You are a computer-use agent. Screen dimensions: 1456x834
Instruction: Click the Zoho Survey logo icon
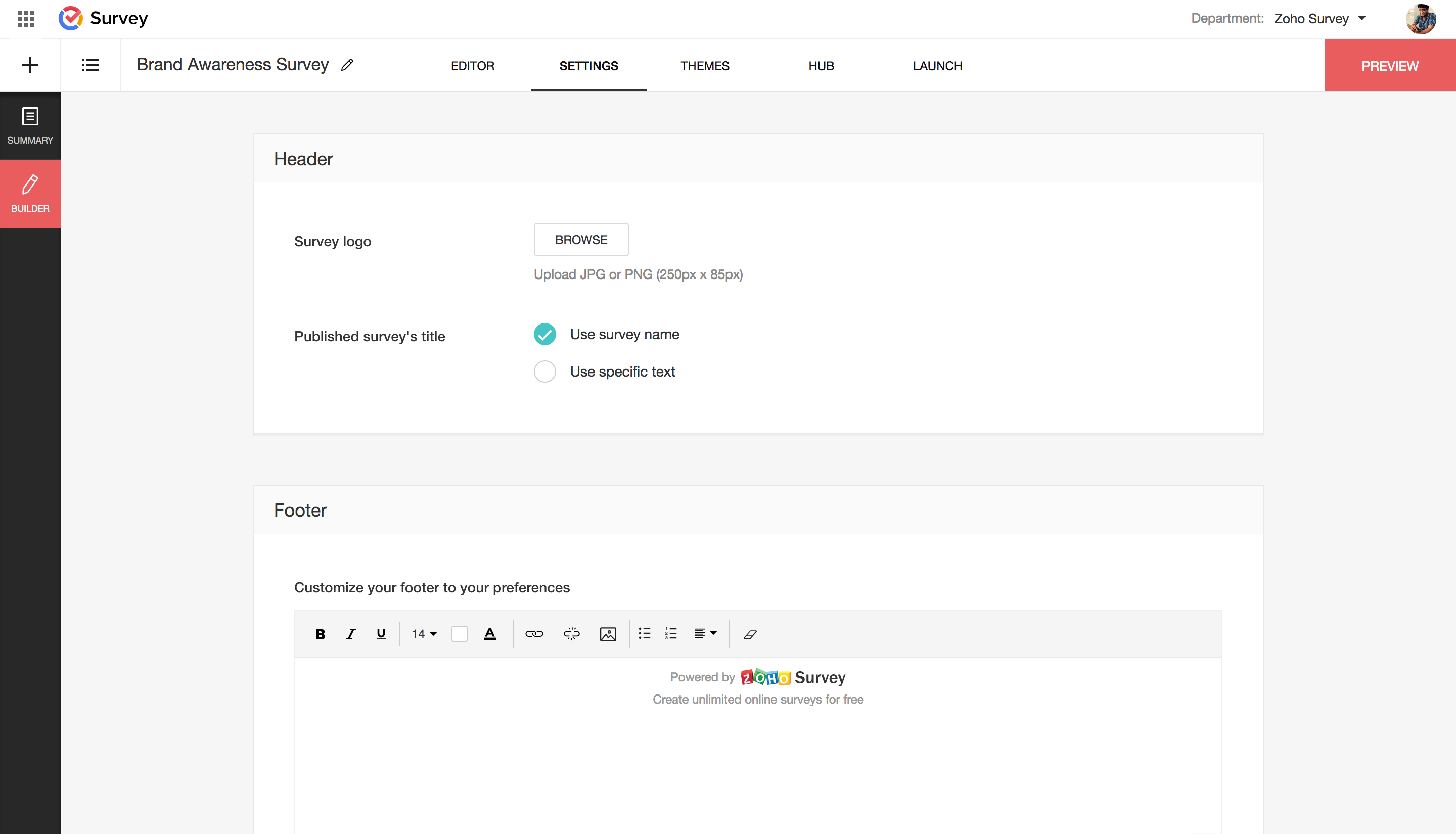tap(71, 18)
